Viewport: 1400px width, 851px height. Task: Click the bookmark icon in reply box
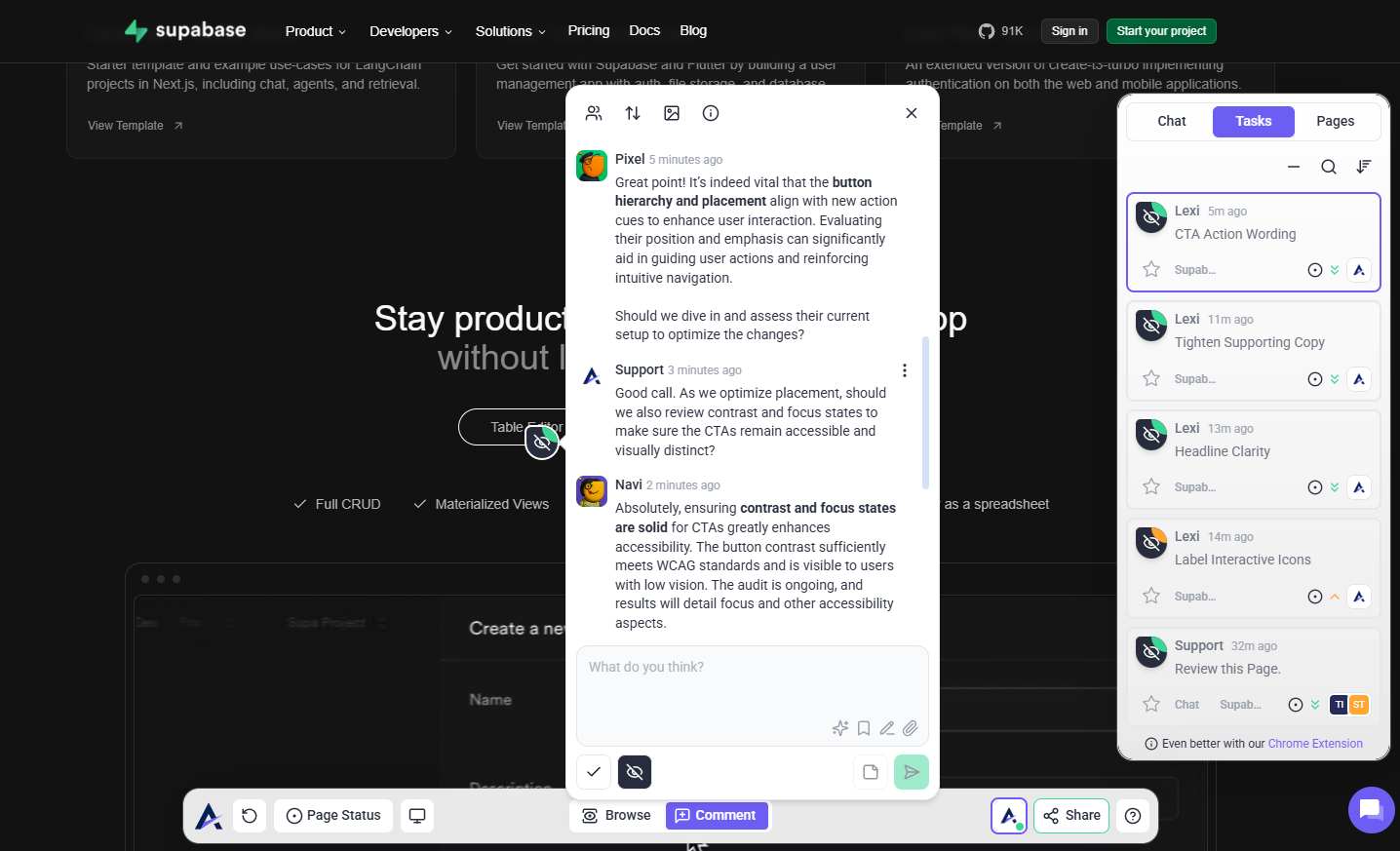[864, 728]
